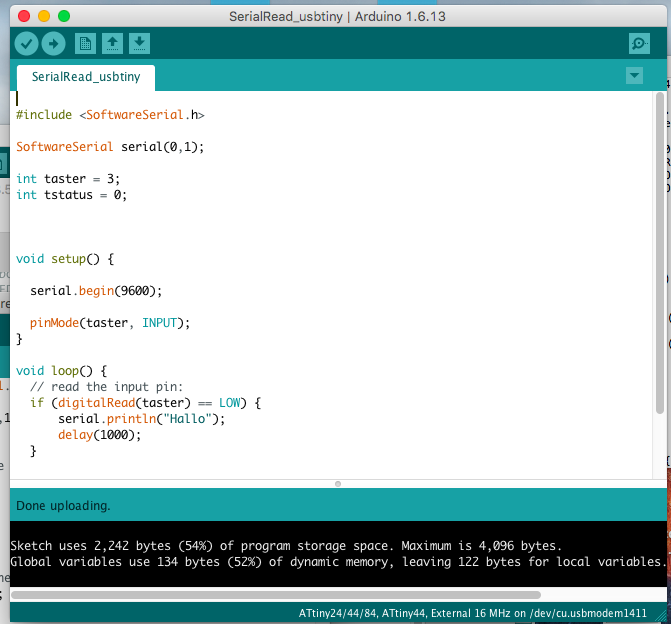The width and height of the screenshot is (671, 624).
Task: Upload the sketch using the arrow button
Action: (53, 44)
